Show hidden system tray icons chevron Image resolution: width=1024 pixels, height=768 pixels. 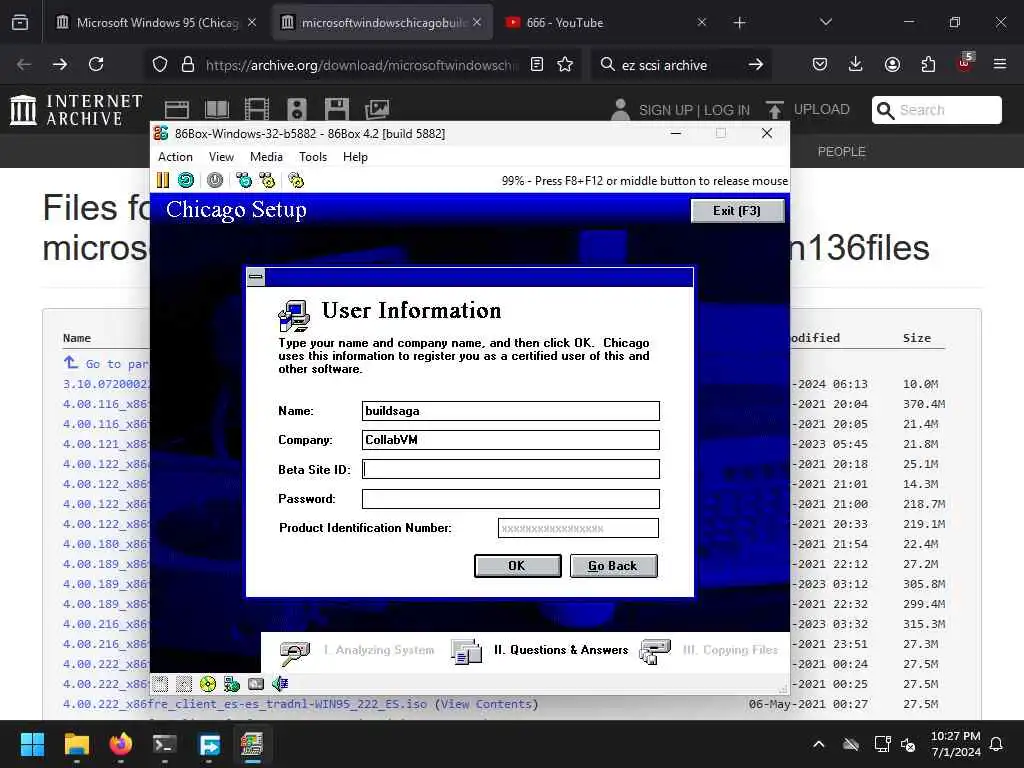coord(818,744)
